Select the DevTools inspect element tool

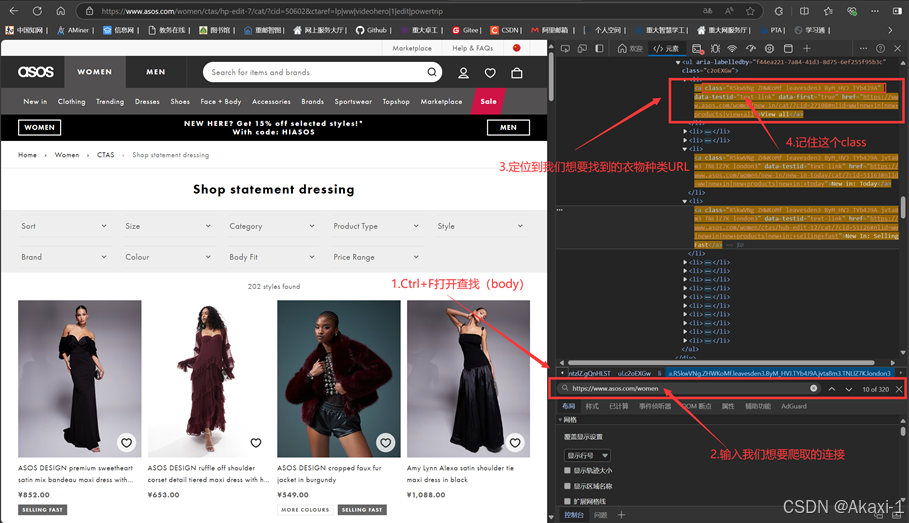(x=565, y=49)
